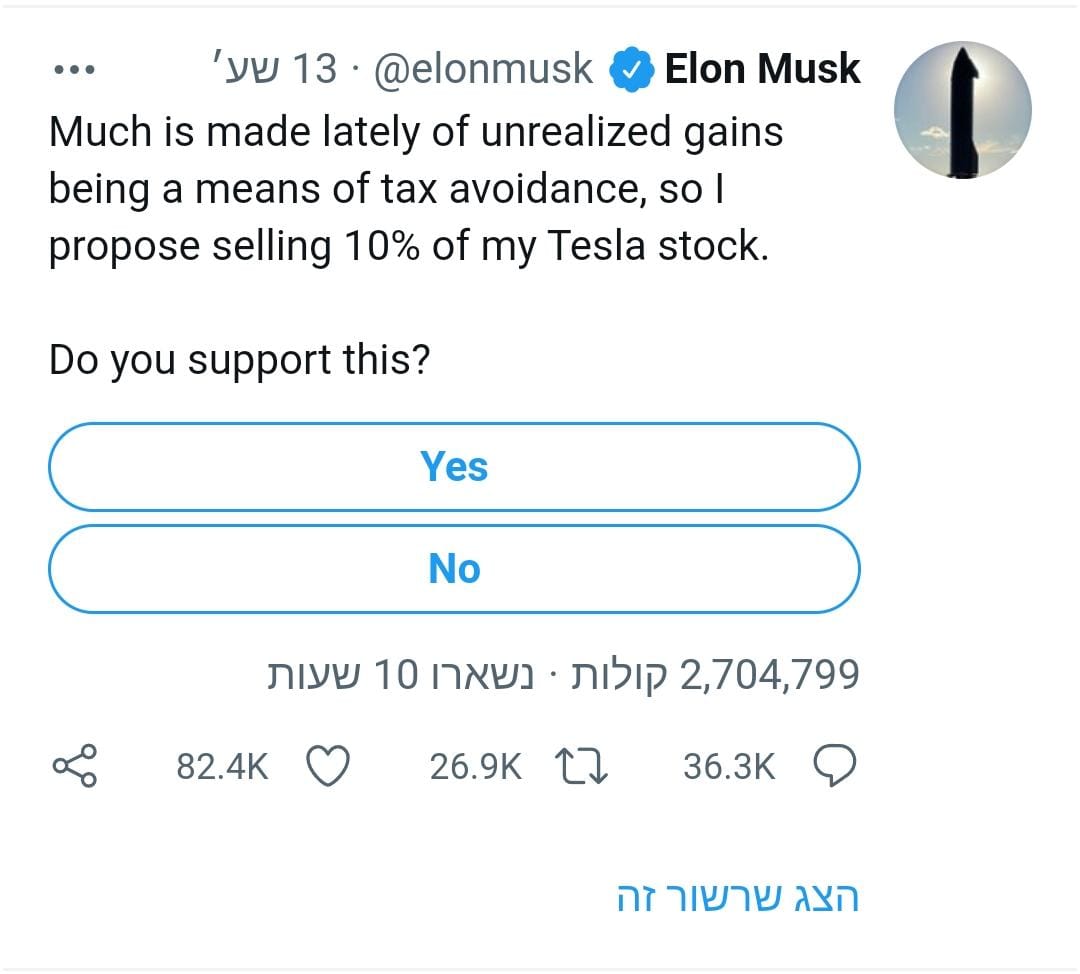Click the 26.9K retweets count
Screen dimensions: 1080x974
[475, 767]
